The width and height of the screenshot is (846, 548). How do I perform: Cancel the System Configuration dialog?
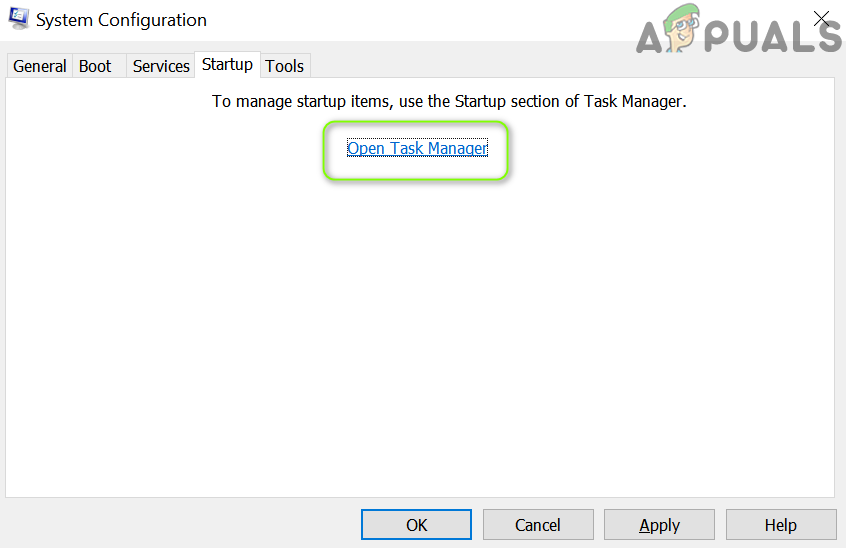538,525
